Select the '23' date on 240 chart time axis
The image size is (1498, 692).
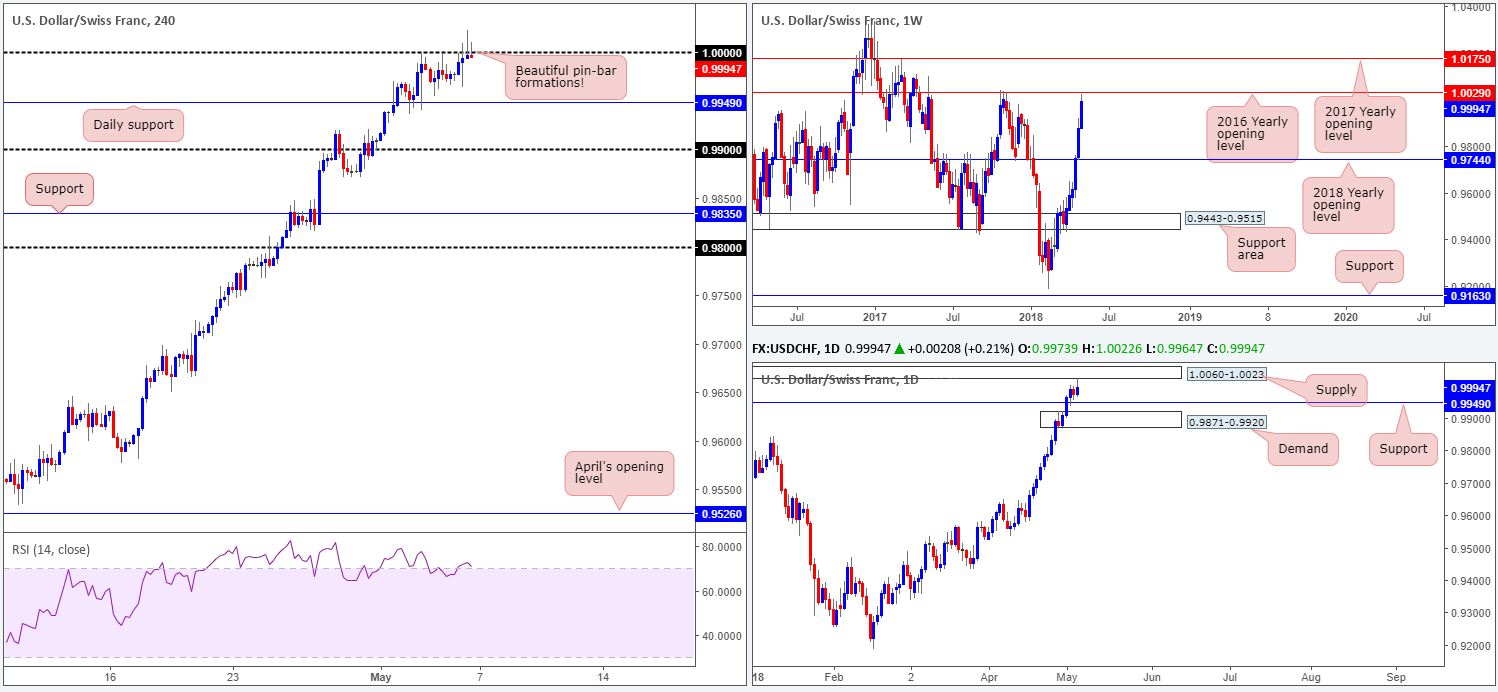[232, 675]
